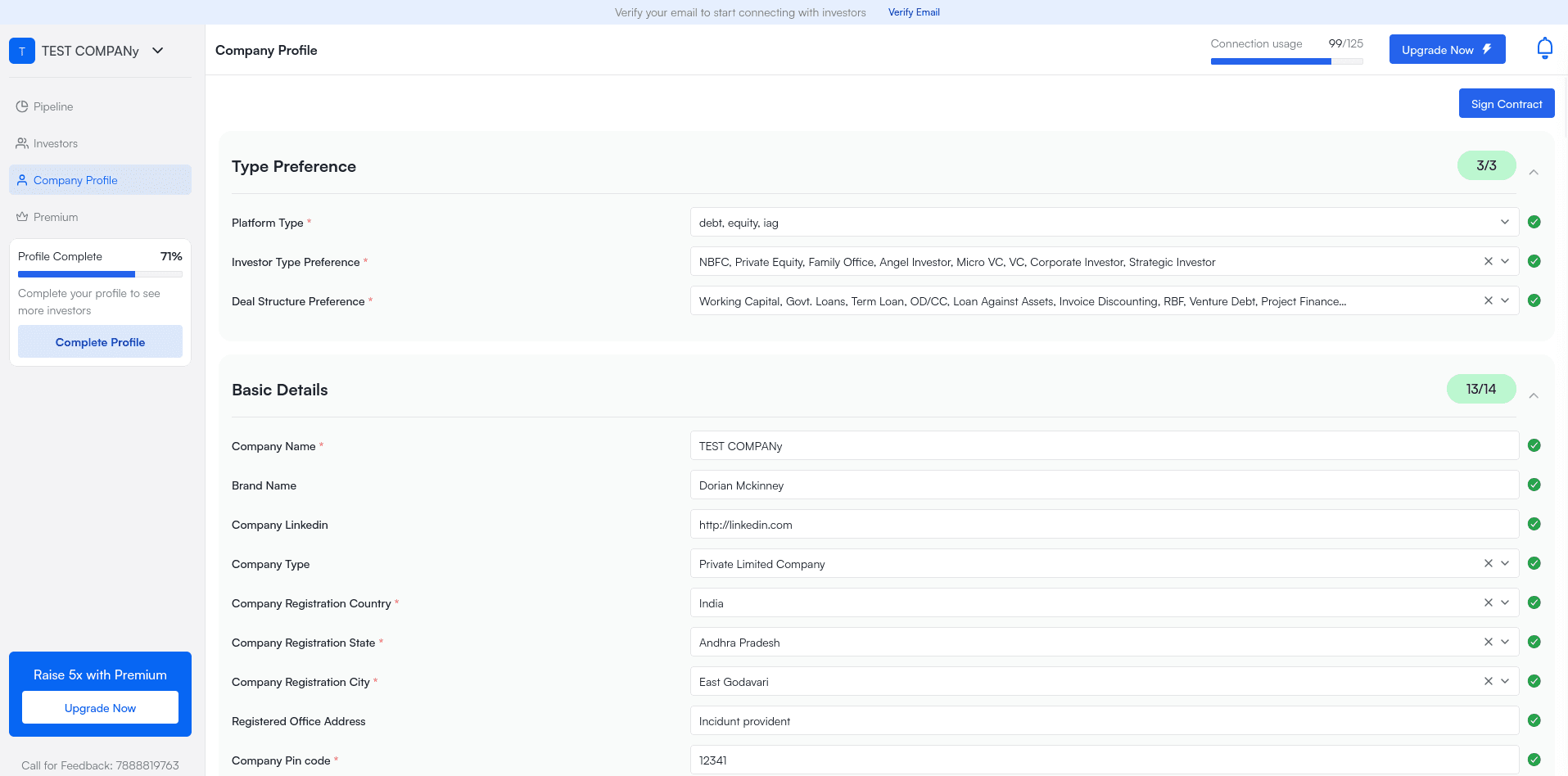
Task: Click the Company Profile person icon
Action: click(22, 180)
